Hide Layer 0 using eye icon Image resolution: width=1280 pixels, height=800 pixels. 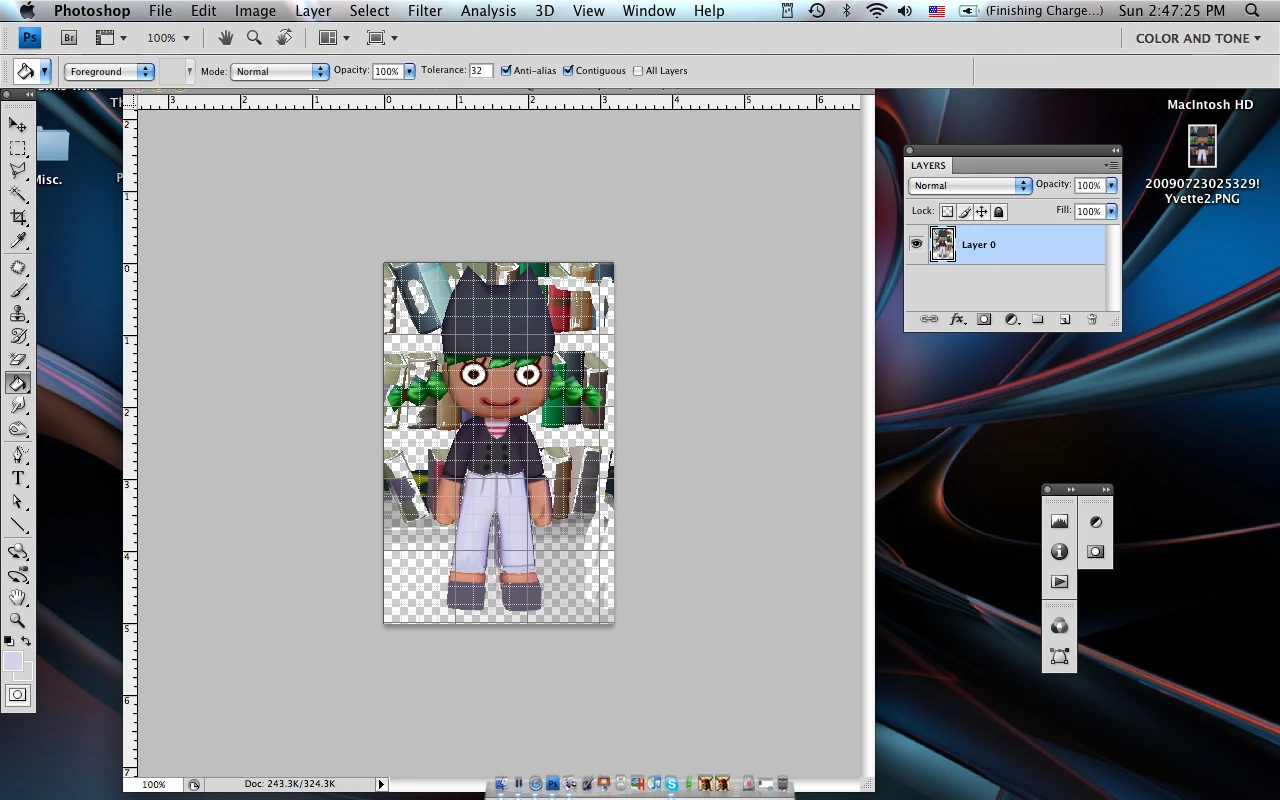916,244
